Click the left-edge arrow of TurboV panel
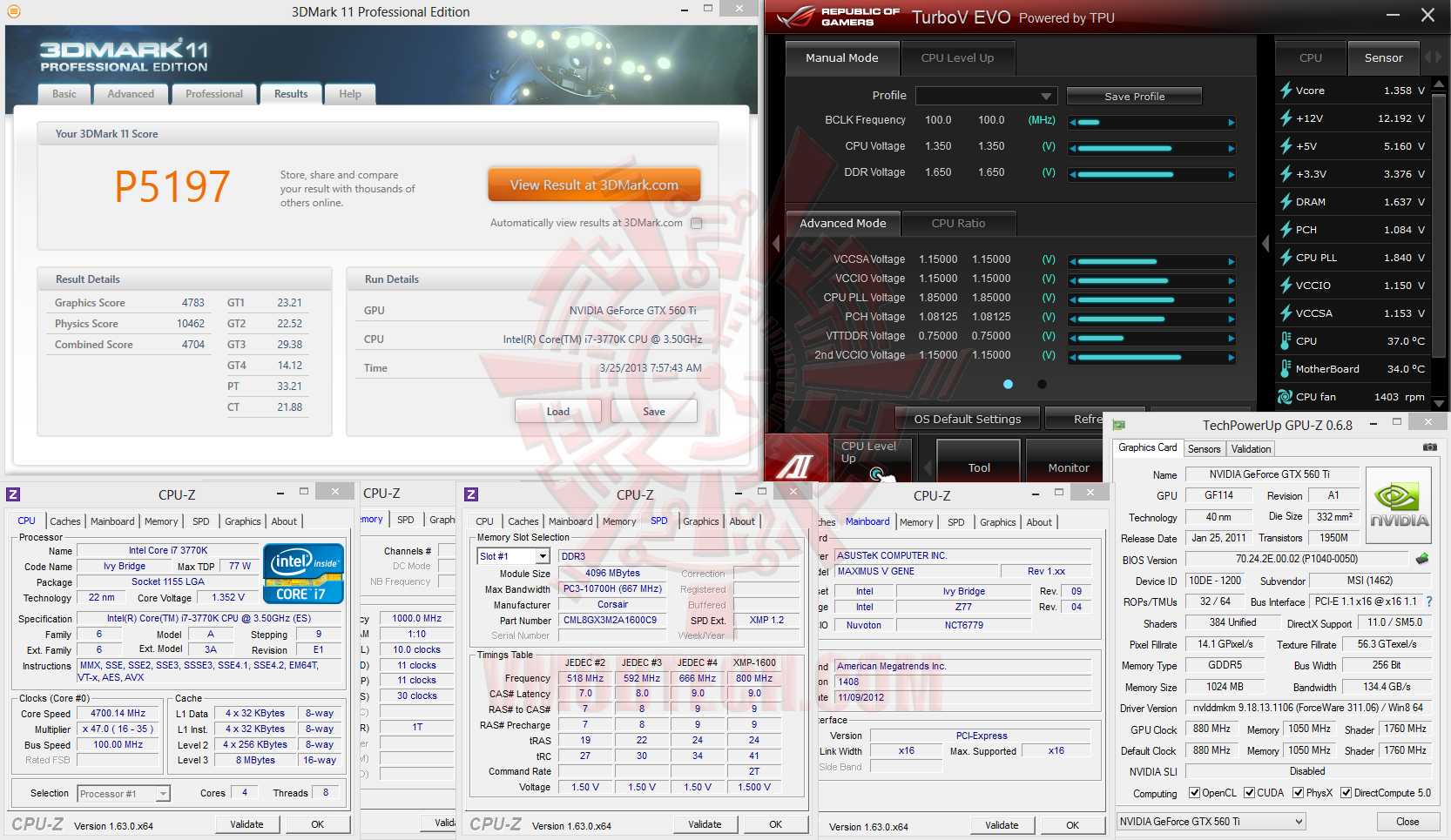 coord(776,244)
